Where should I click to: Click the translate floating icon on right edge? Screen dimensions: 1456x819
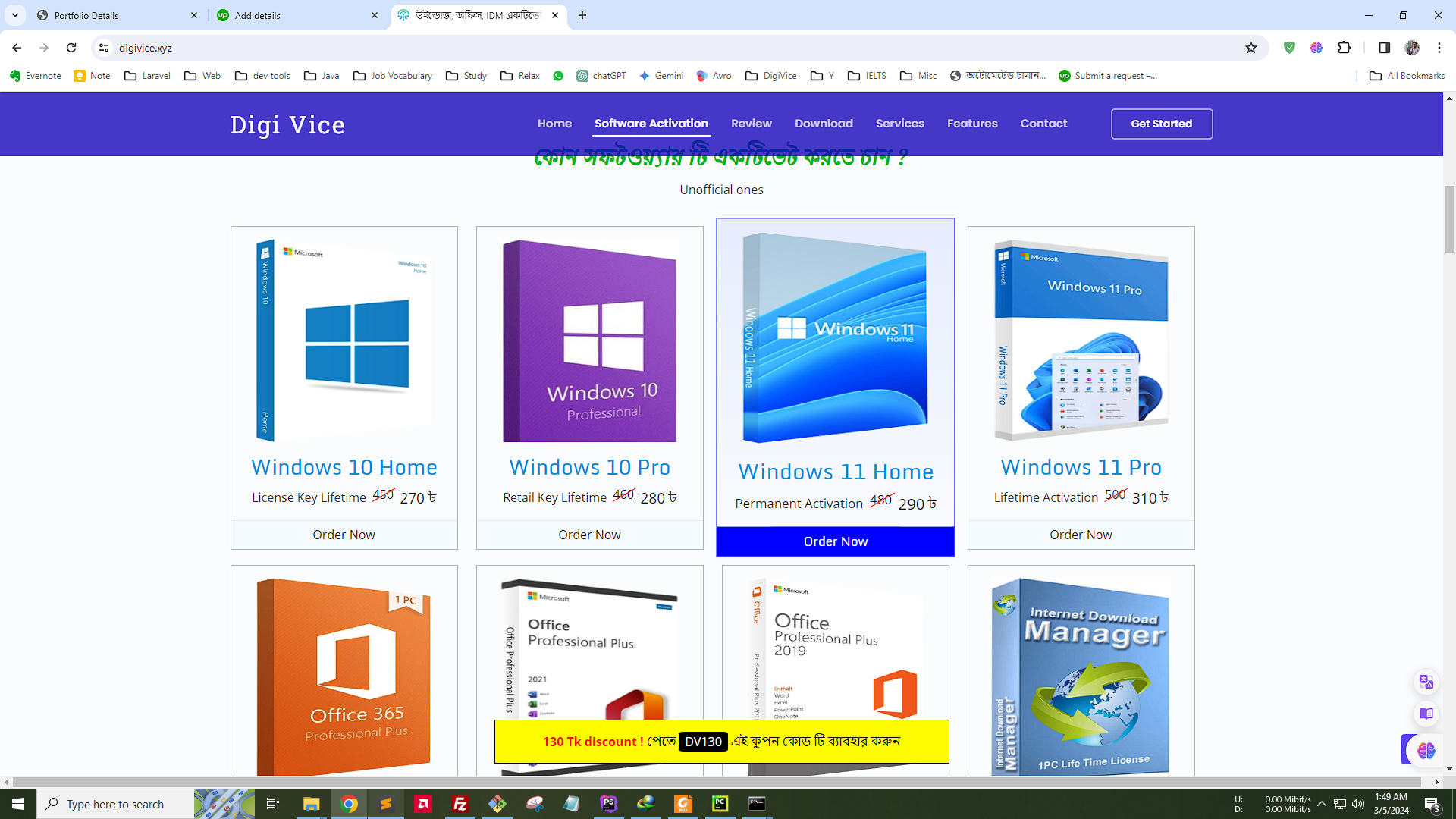coord(1426,682)
